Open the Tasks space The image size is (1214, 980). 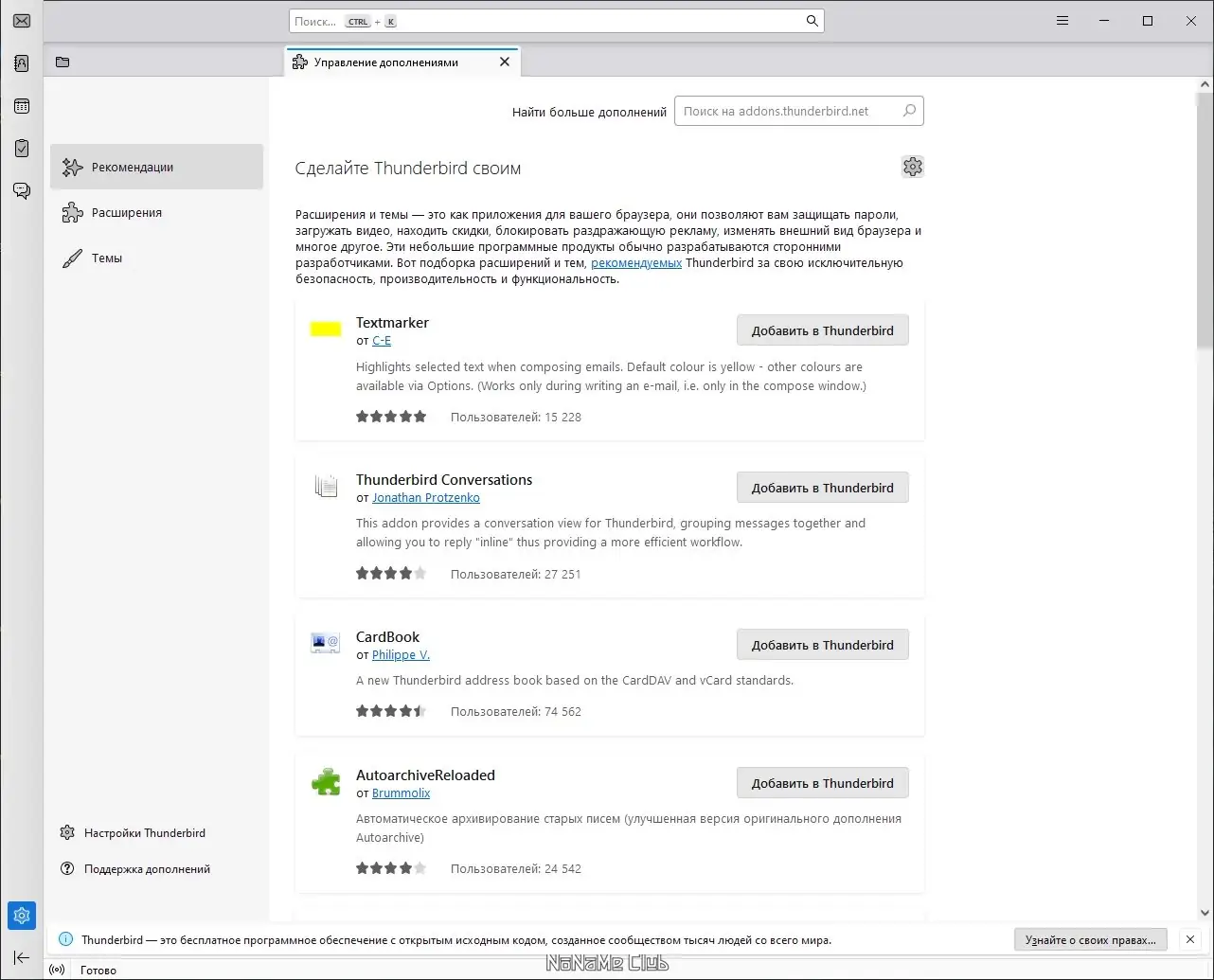click(x=22, y=148)
